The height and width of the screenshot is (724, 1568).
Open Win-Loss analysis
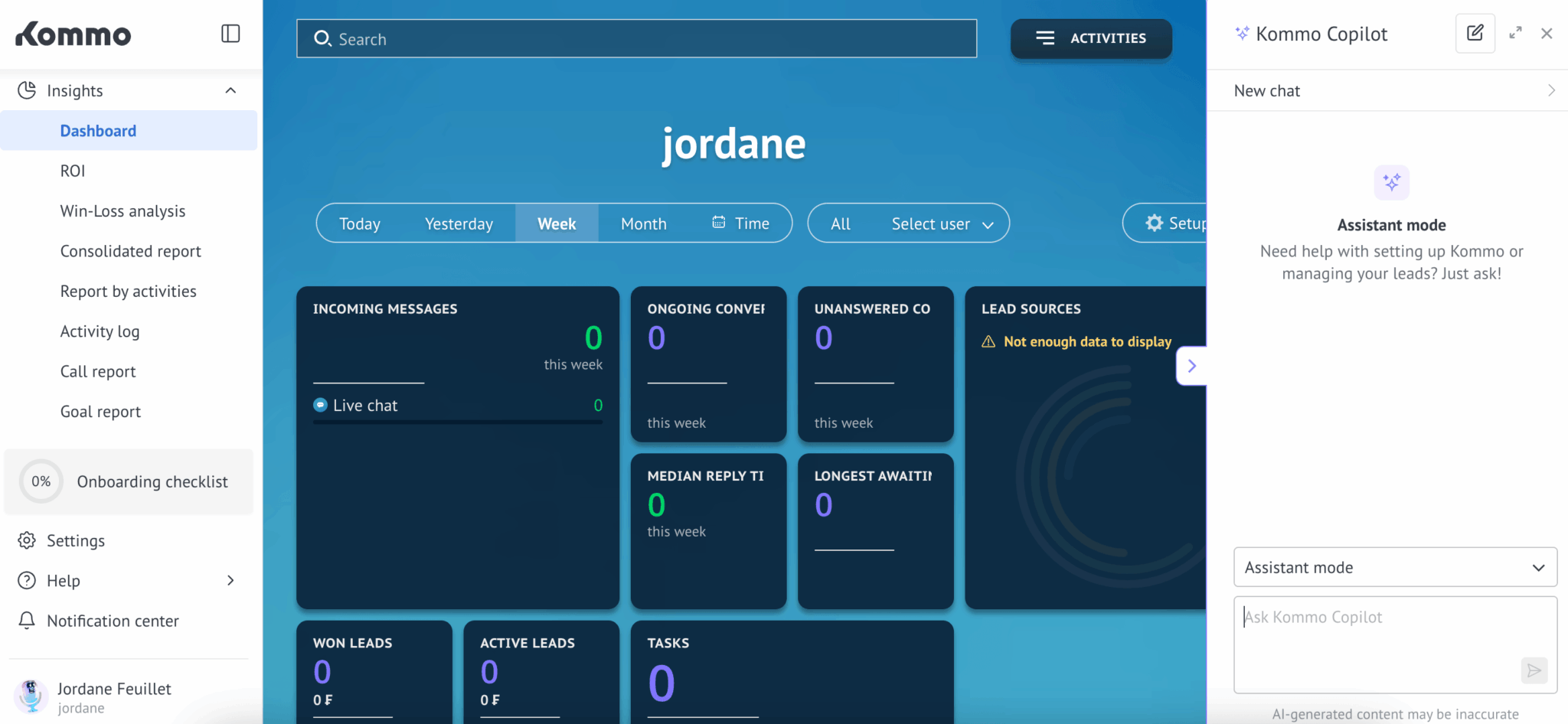pos(122,211)
